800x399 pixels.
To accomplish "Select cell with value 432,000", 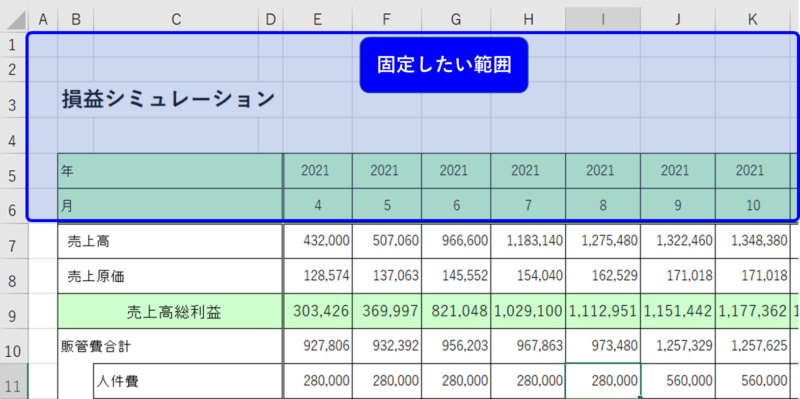I will click(318, 241).
